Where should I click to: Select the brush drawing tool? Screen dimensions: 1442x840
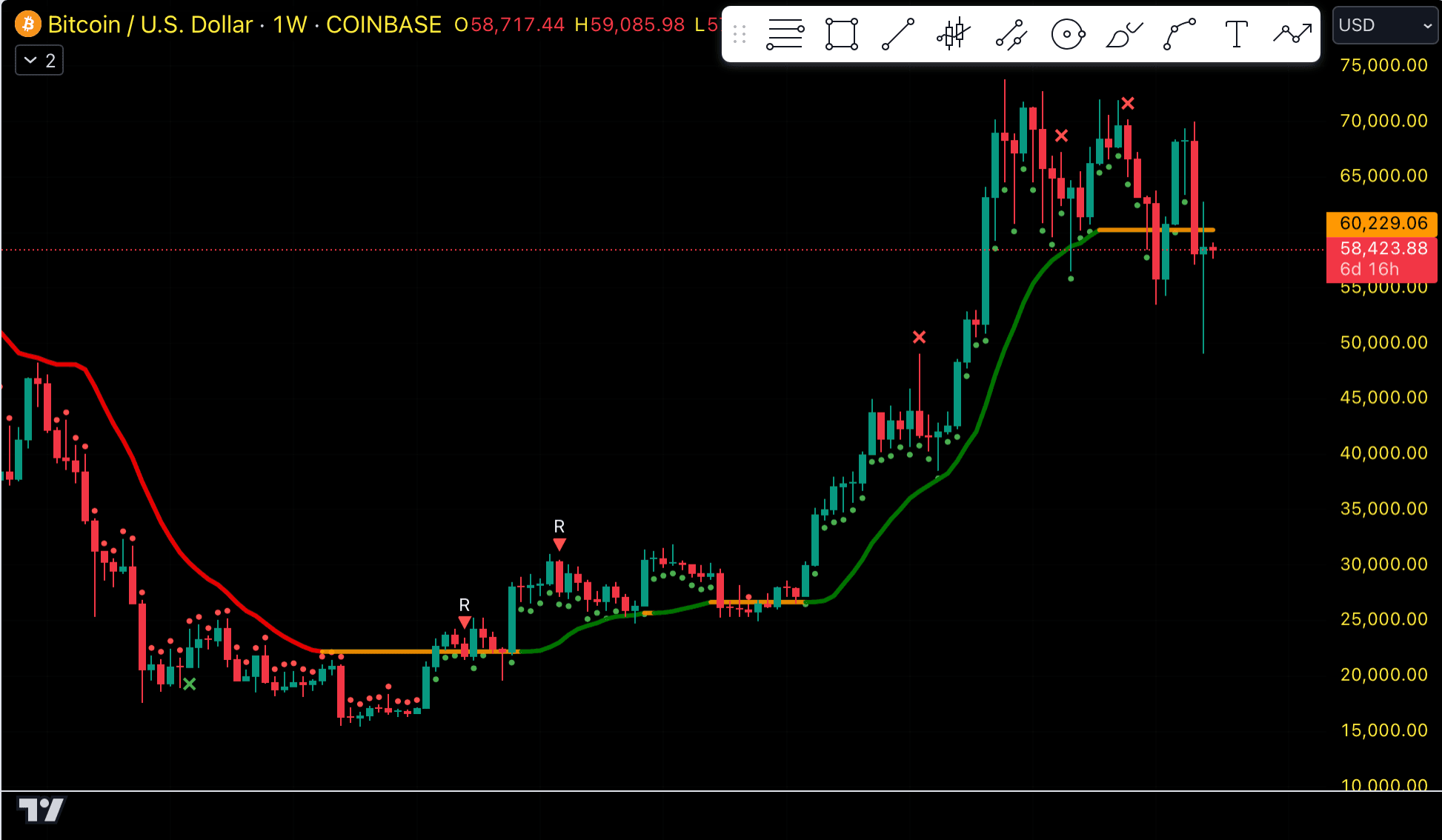click(x=1123, y=34)
